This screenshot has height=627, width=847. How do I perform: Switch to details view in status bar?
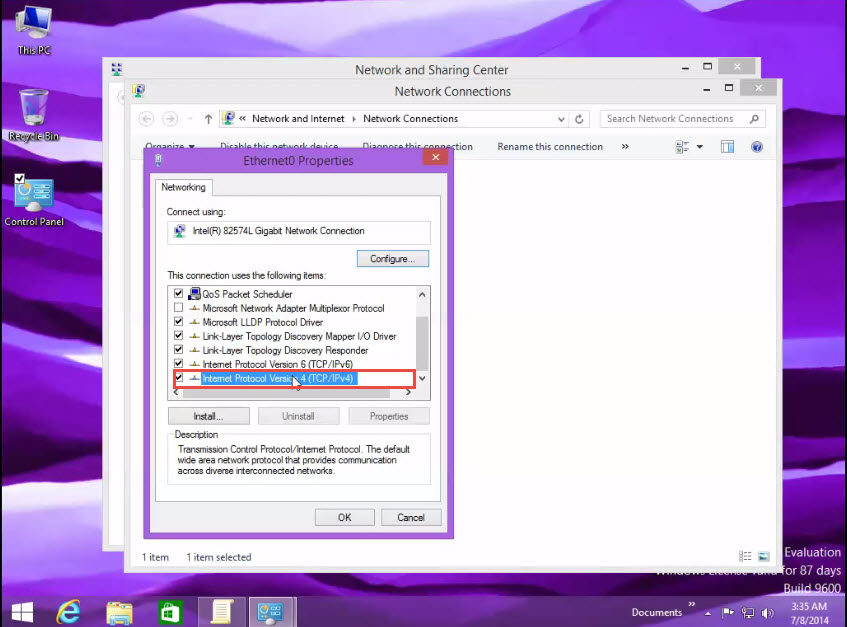745,556
